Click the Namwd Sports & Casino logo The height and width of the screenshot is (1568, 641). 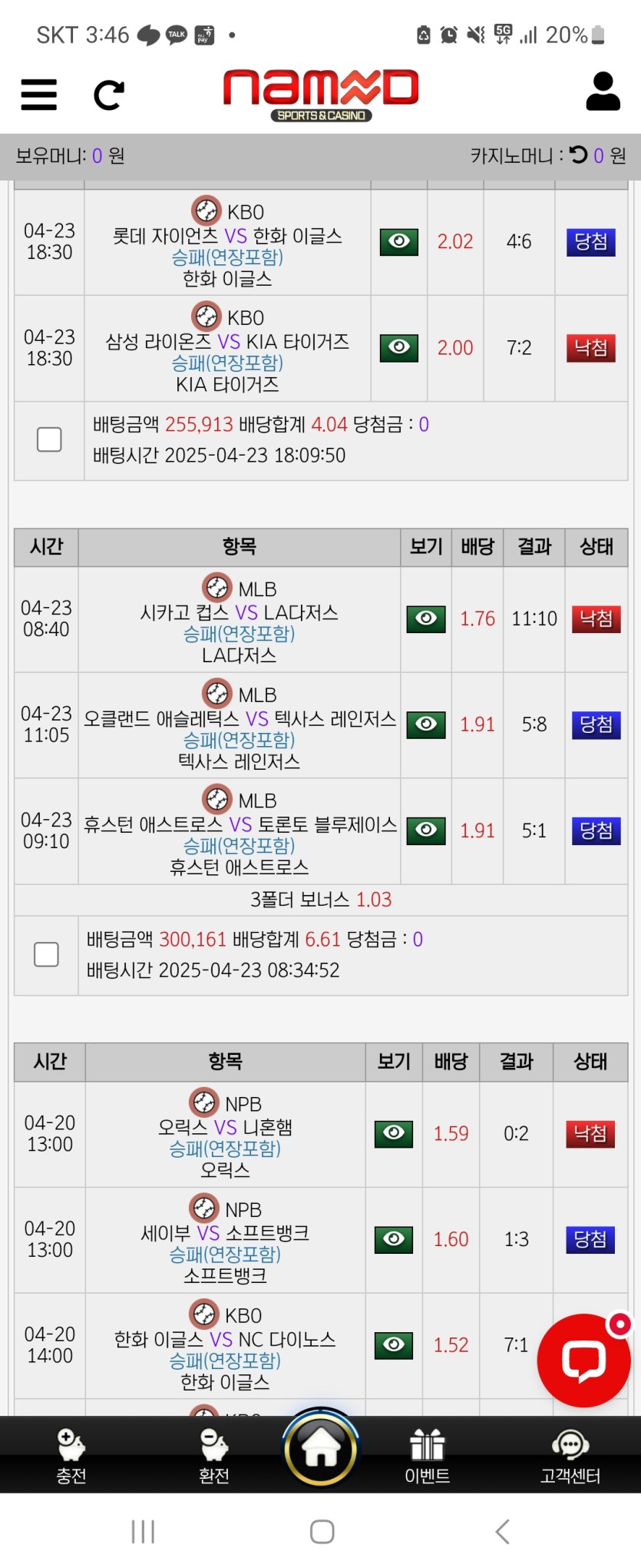321,94
